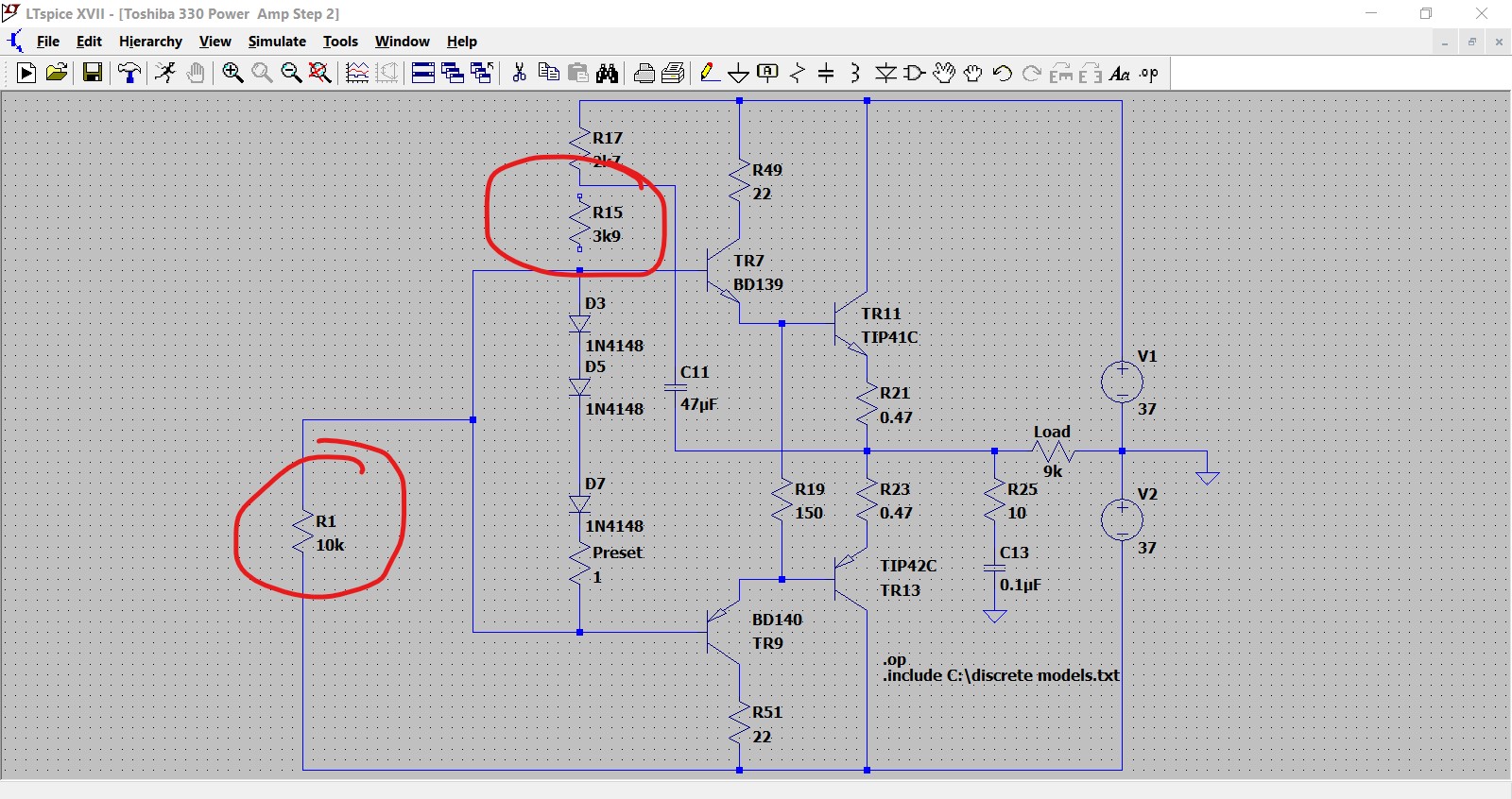Screen dimensions: 1512x799
Task: Select the Text (Aa) tool
Action: pos(1120,73)
